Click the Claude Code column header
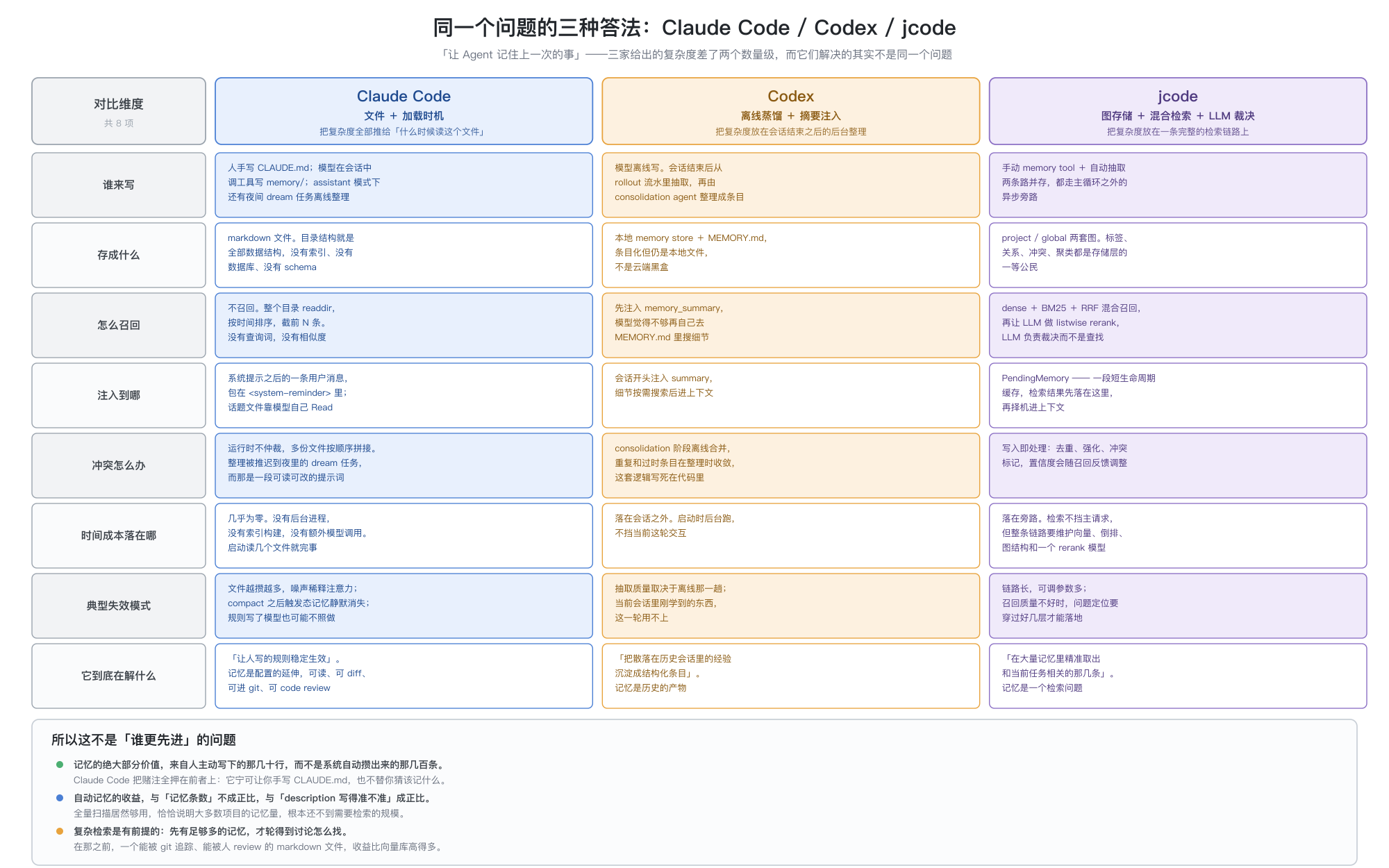This screenshot has width=1389, height=868. 404,111
